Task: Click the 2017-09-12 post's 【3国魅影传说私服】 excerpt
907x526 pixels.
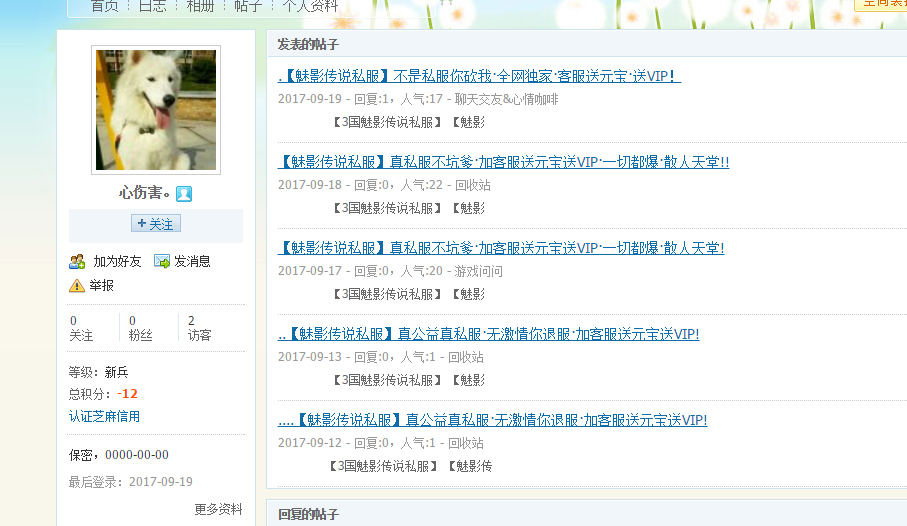Action: click(x=384, y=466)
